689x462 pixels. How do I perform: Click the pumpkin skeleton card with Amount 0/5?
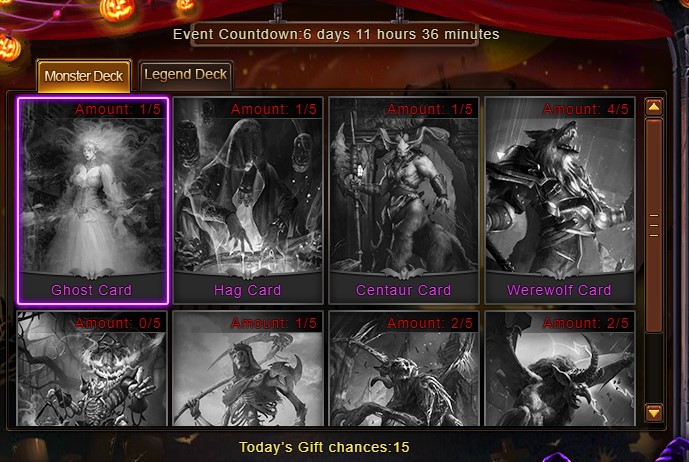[92, 368]
